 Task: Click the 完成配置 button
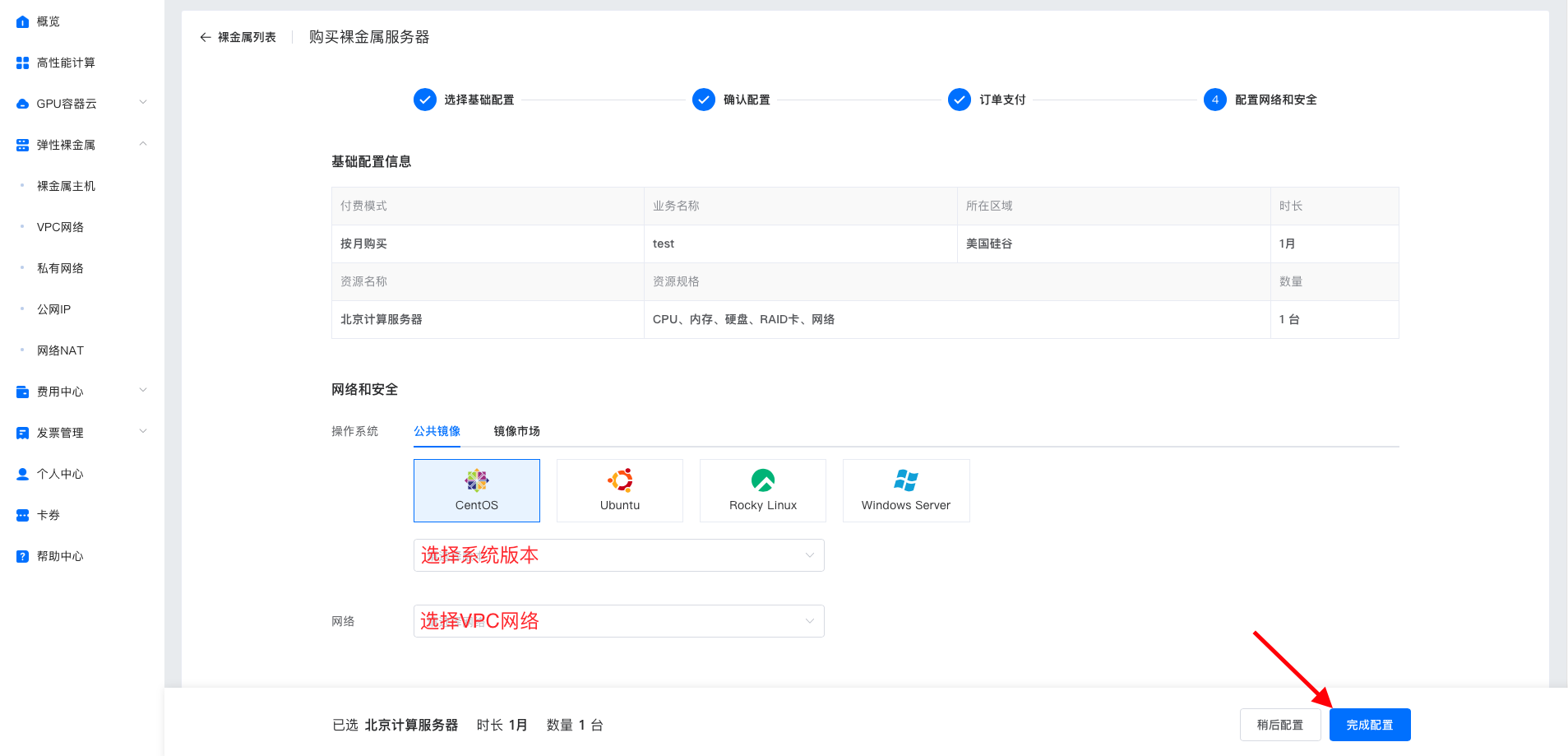(x=1369, y=725)
